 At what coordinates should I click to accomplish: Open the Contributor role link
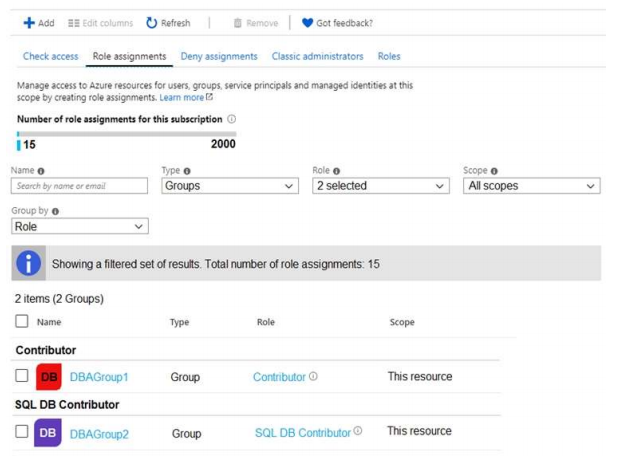tap(279, 377)
